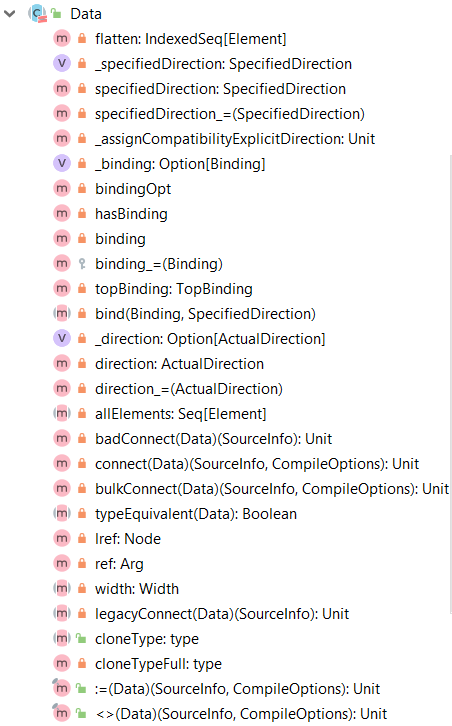Select direction: ActualDirection member
452x726 pixels.
click(x=179, y=364)
